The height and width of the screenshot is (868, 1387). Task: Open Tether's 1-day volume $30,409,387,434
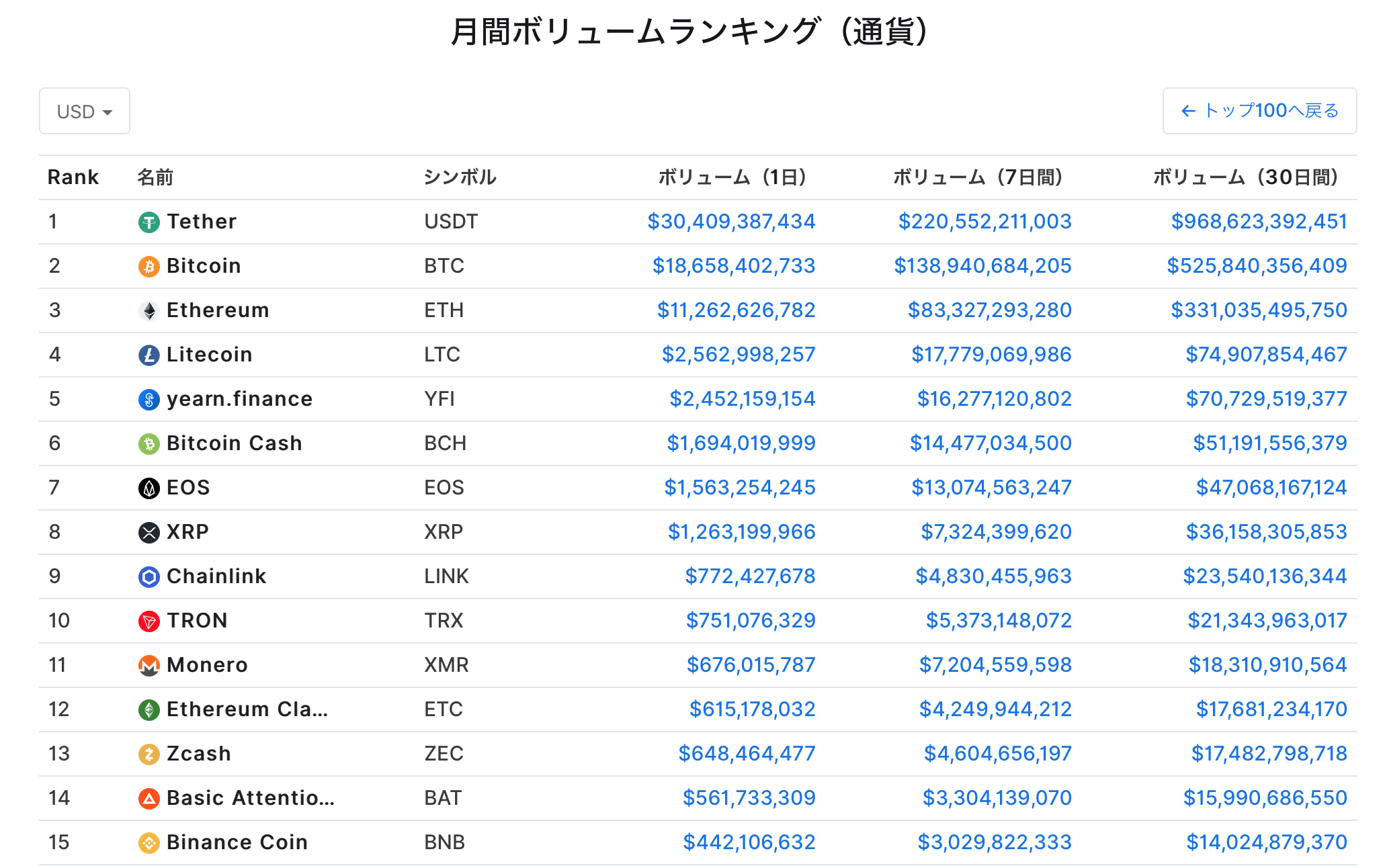[x=731, y=222]
